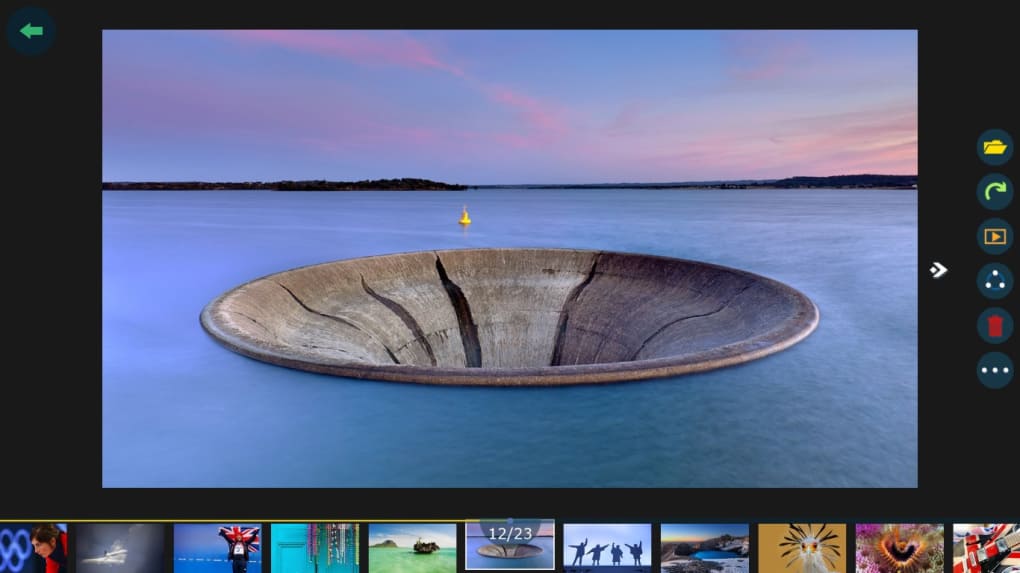Click the main spillway photo
Viewport: 1020px width, 573px height.
coord(510,258)
